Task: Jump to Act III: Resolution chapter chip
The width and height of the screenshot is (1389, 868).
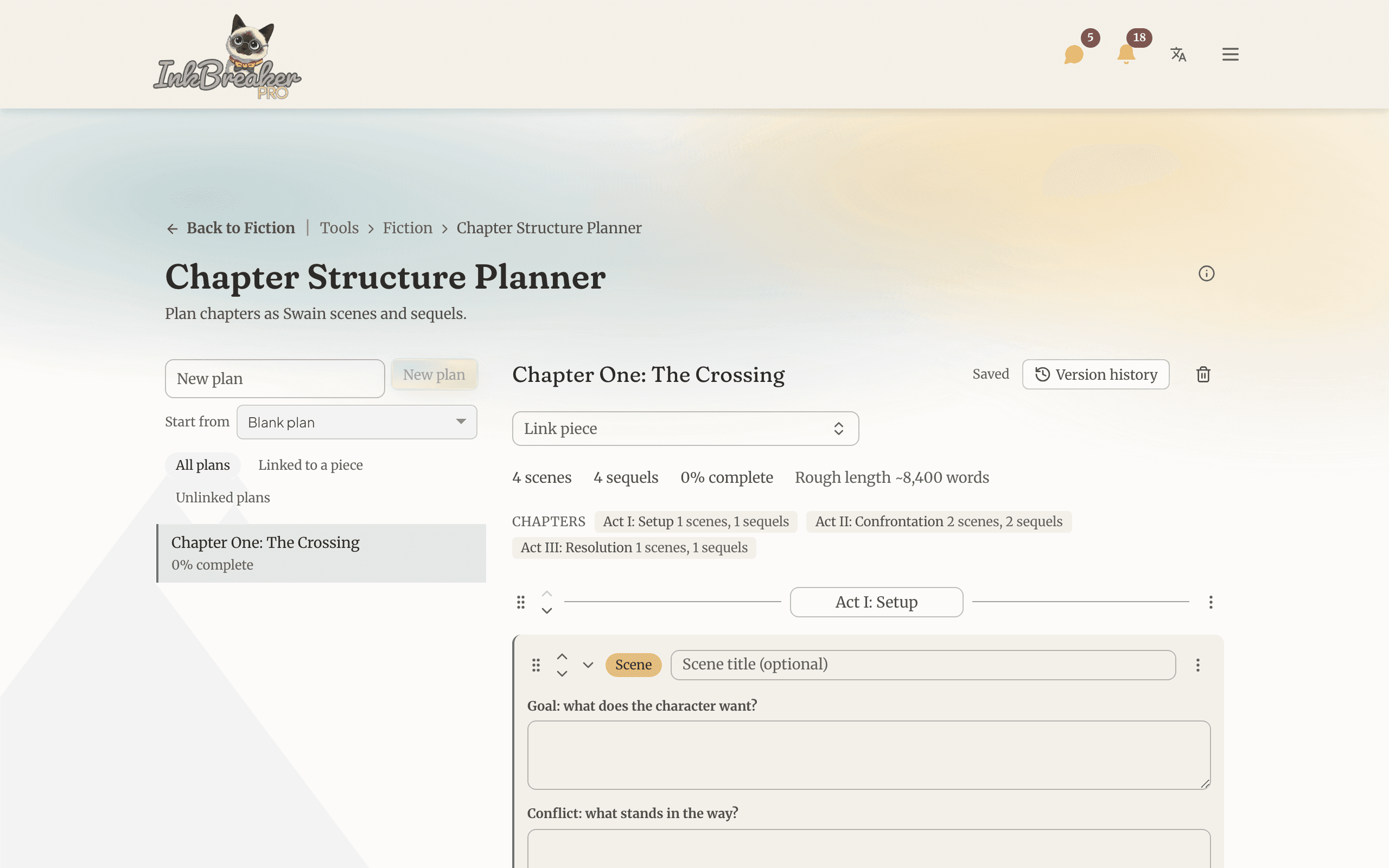Action: pyautogui.click(x=634, y=548)
